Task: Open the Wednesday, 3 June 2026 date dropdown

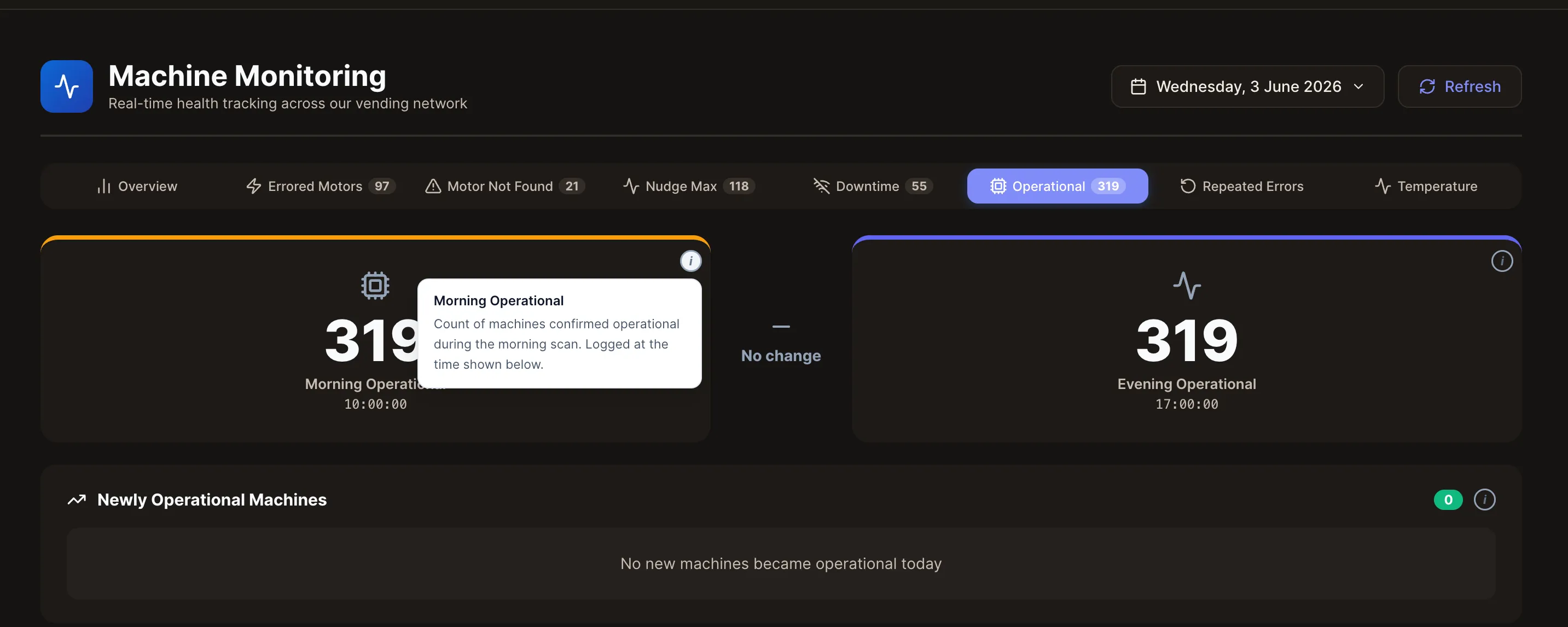Action: coord(1247,86)
